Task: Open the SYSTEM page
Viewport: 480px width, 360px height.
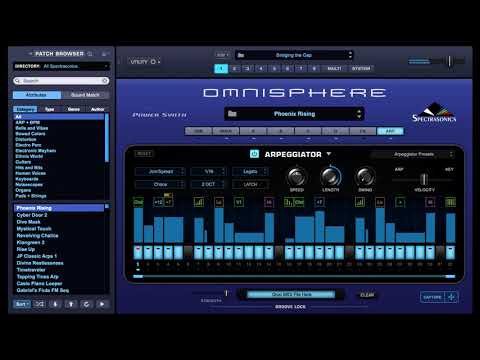Action: pyautogui.click(x=361, y=69)
